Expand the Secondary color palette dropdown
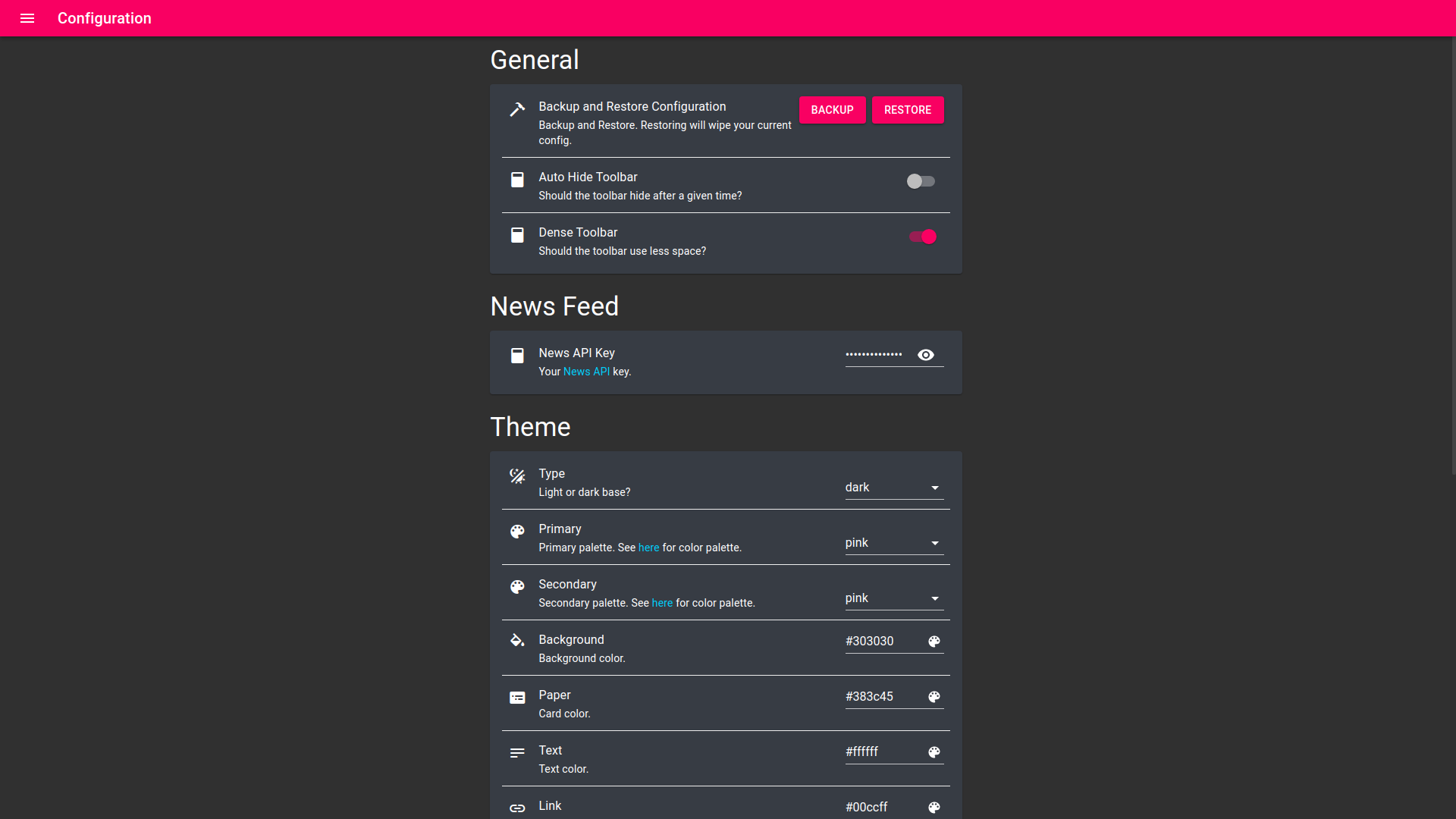The height and width of the screenshot is (819, 1456). pos(934,598)
